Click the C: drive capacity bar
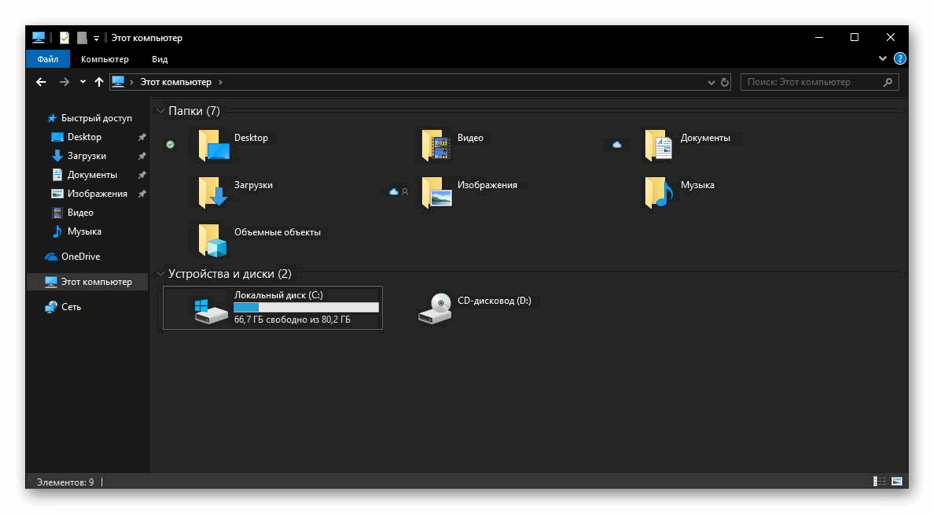Viewport: 934px width, 514px height. pyautogui.click(x=306, y=307)
